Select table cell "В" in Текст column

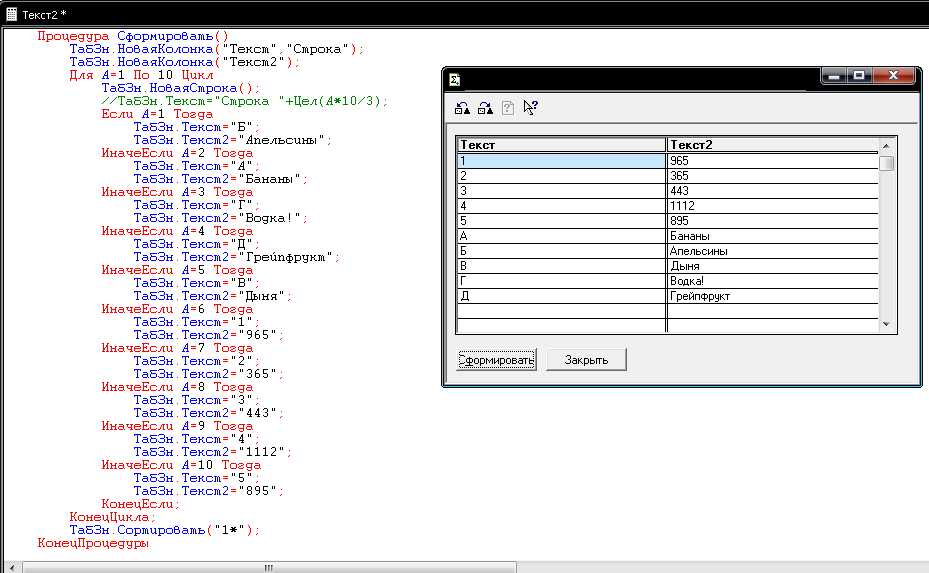[562, 266]
